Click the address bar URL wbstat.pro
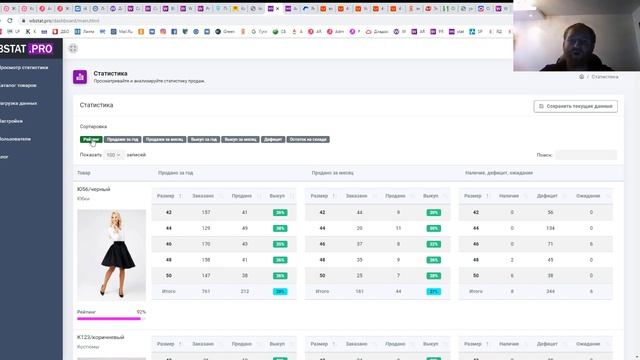Screen dimensions: 640x360 (x=64, y=20)
